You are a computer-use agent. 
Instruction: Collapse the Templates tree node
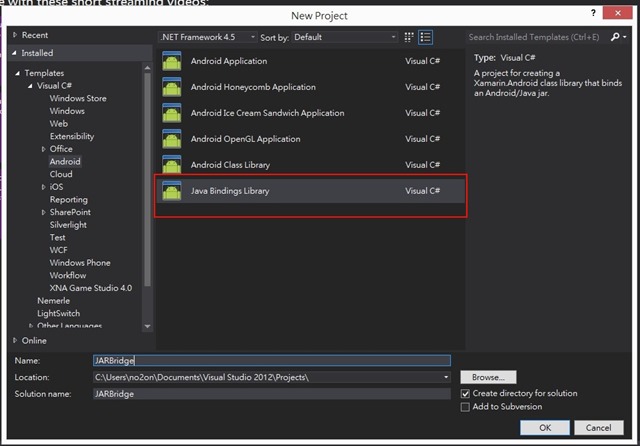click(x=18, y=73)
